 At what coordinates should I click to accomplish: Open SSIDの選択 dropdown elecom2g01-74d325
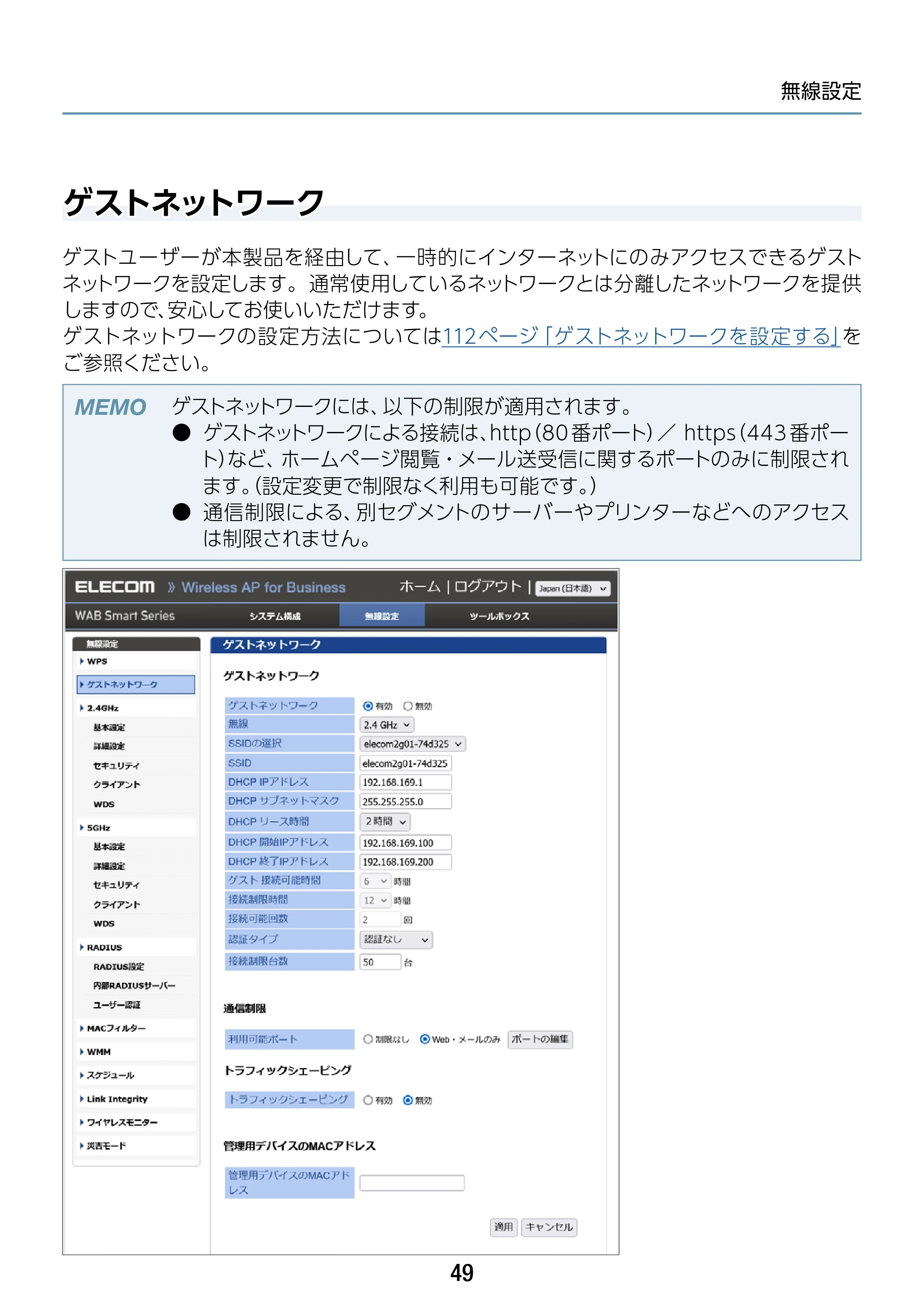point(412,743)
